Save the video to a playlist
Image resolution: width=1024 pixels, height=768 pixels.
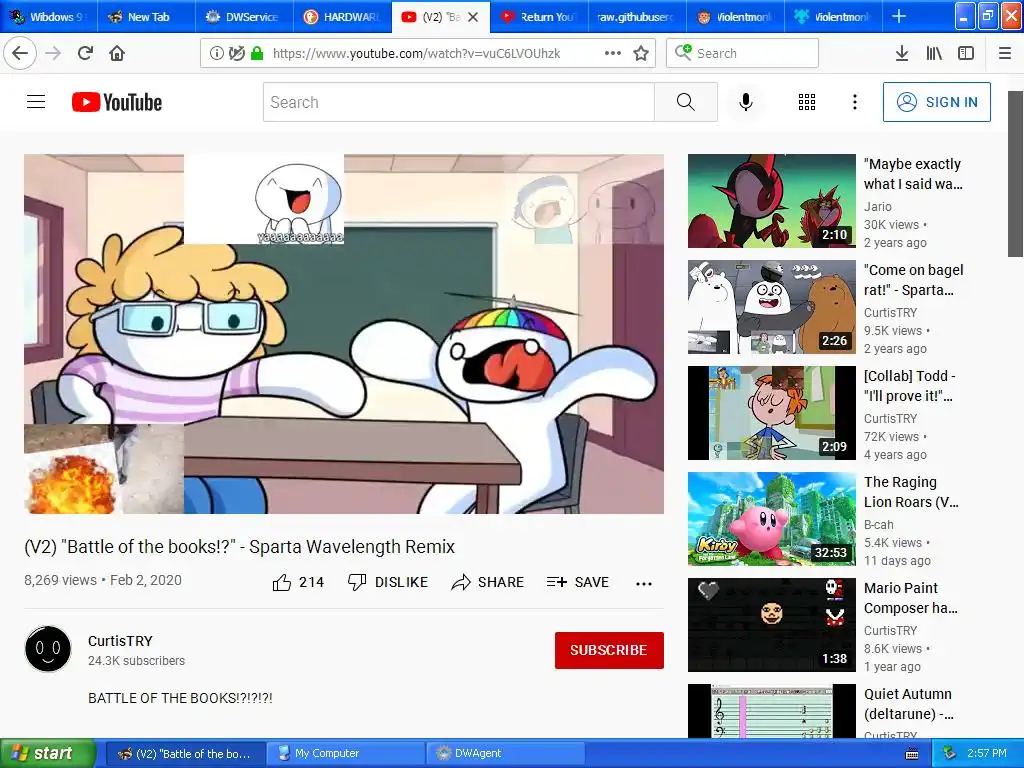[578, 582]
